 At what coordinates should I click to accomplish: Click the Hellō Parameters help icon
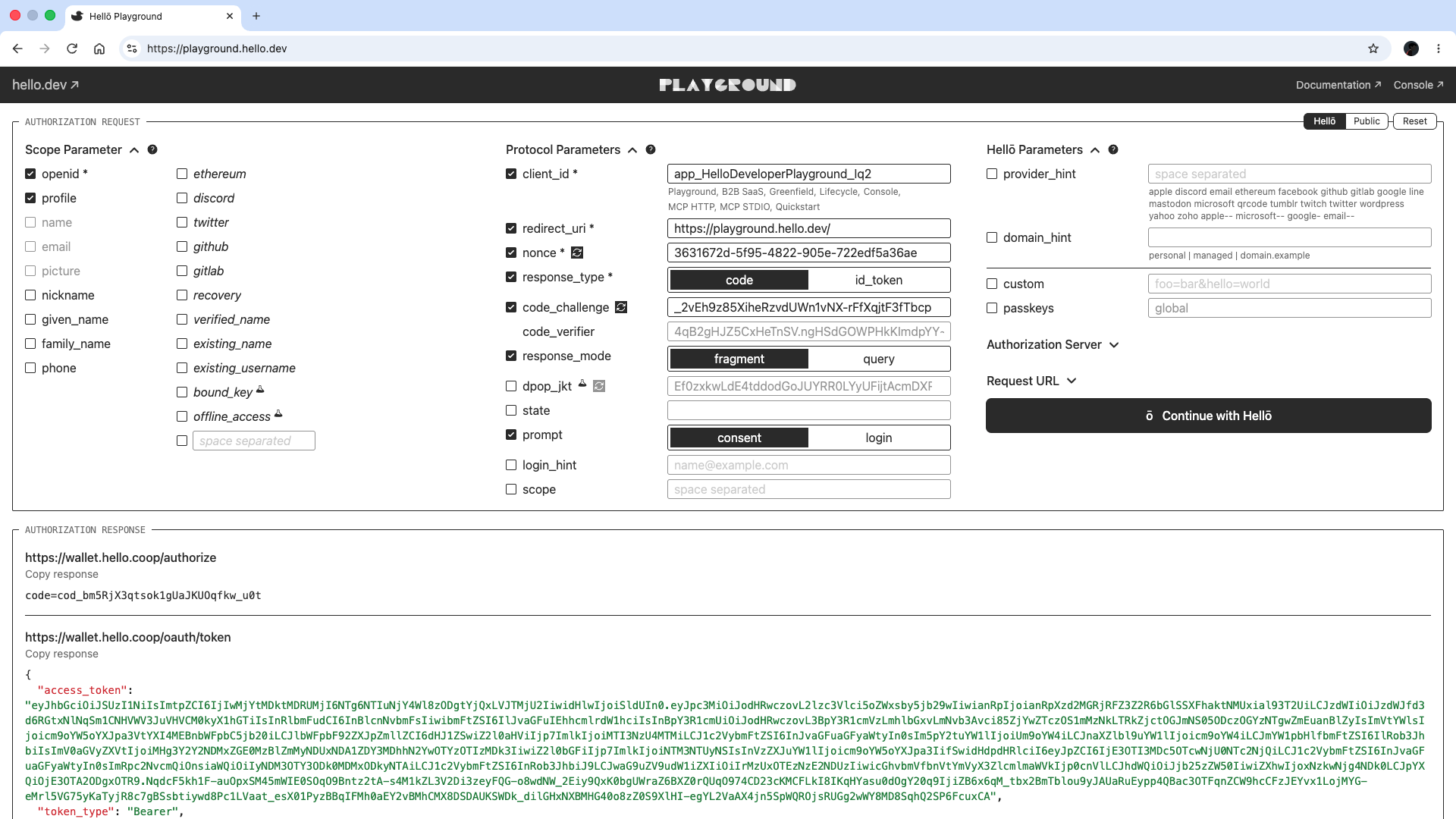pos(1113,149)
